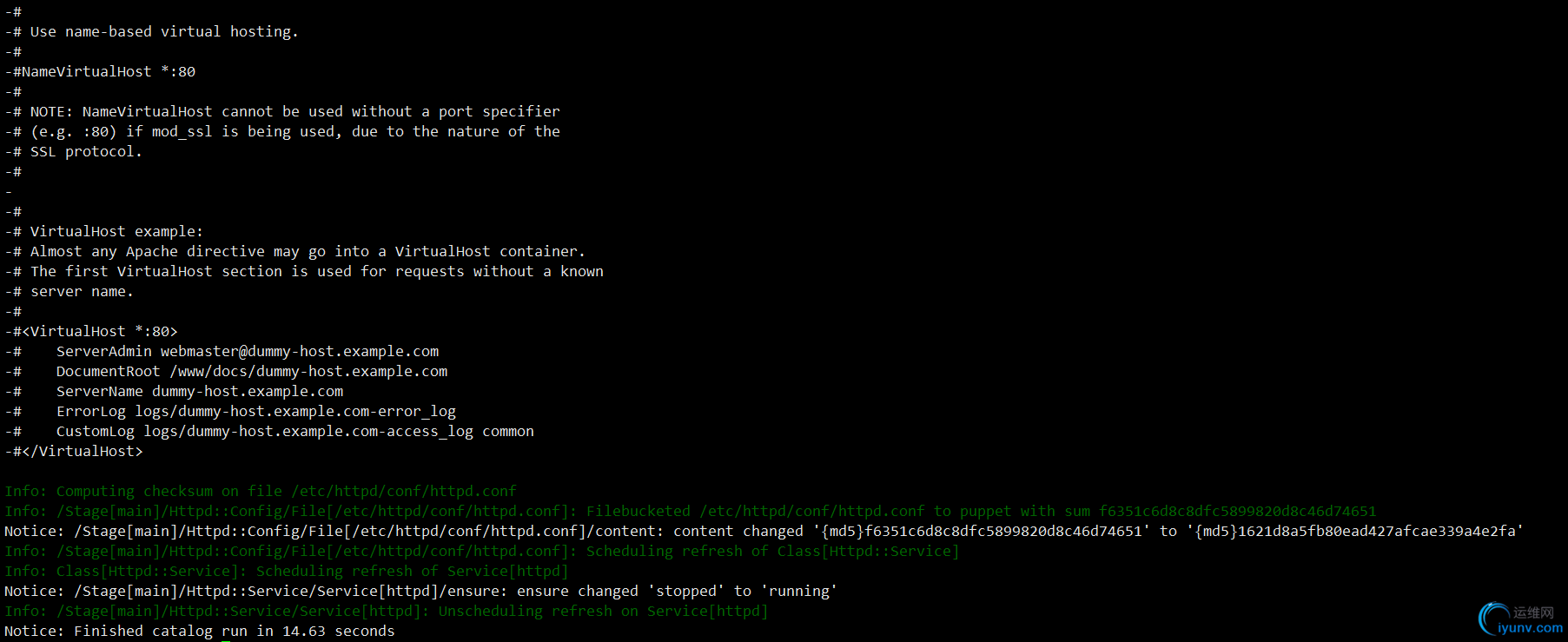Open the iyunv.com watermark link

pos(1530,628)
